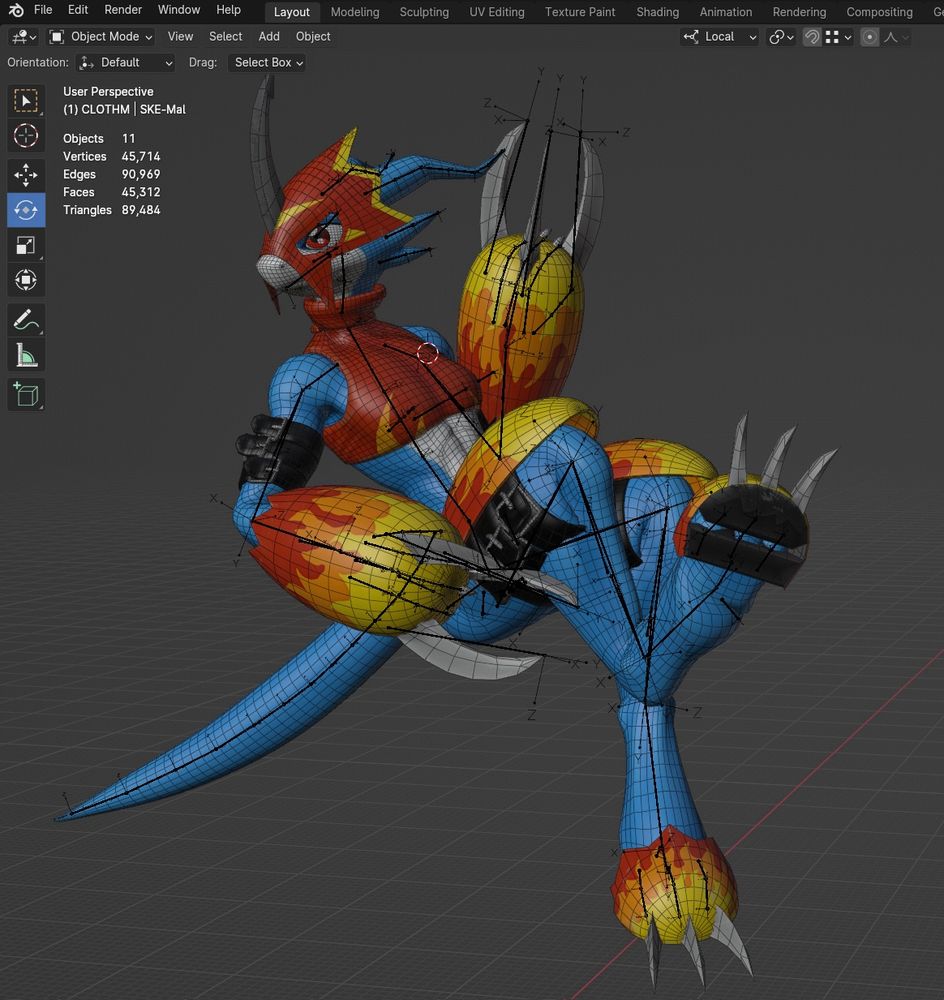Select the Select Box tool
The height and width of the screenshot is (1000, 944).
26,101
